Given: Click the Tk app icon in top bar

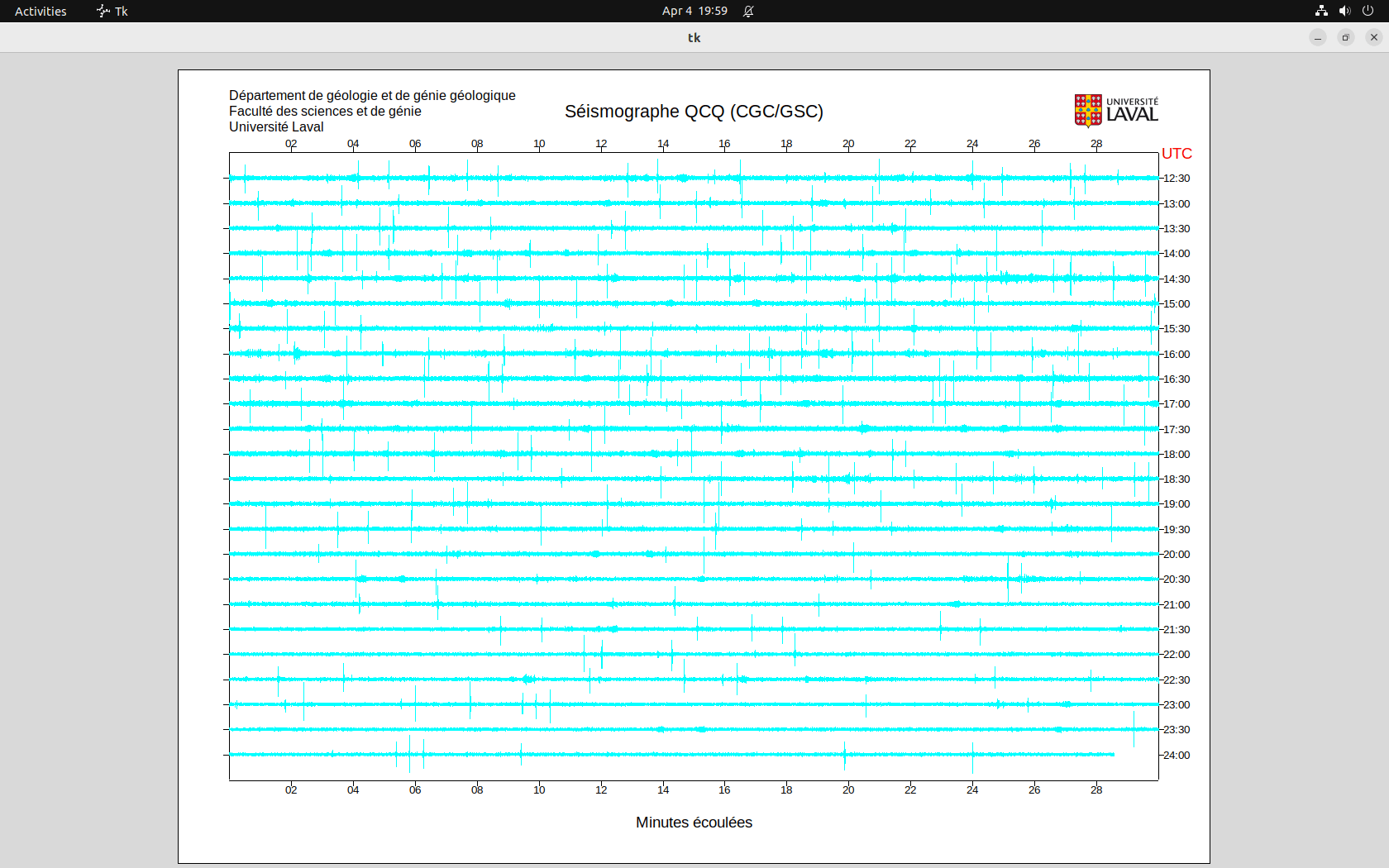Looking at the screenshot, I should click(x=103, y=11).
